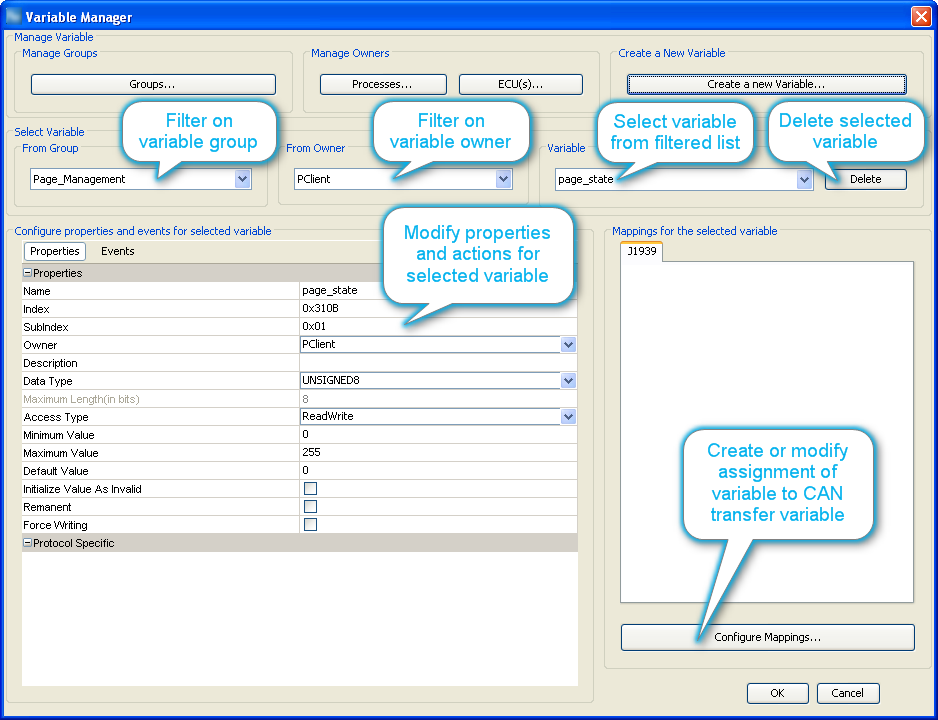The image size is (938, 720).
Task: Click Create a new Variable... button
Action: coord(766,84)
